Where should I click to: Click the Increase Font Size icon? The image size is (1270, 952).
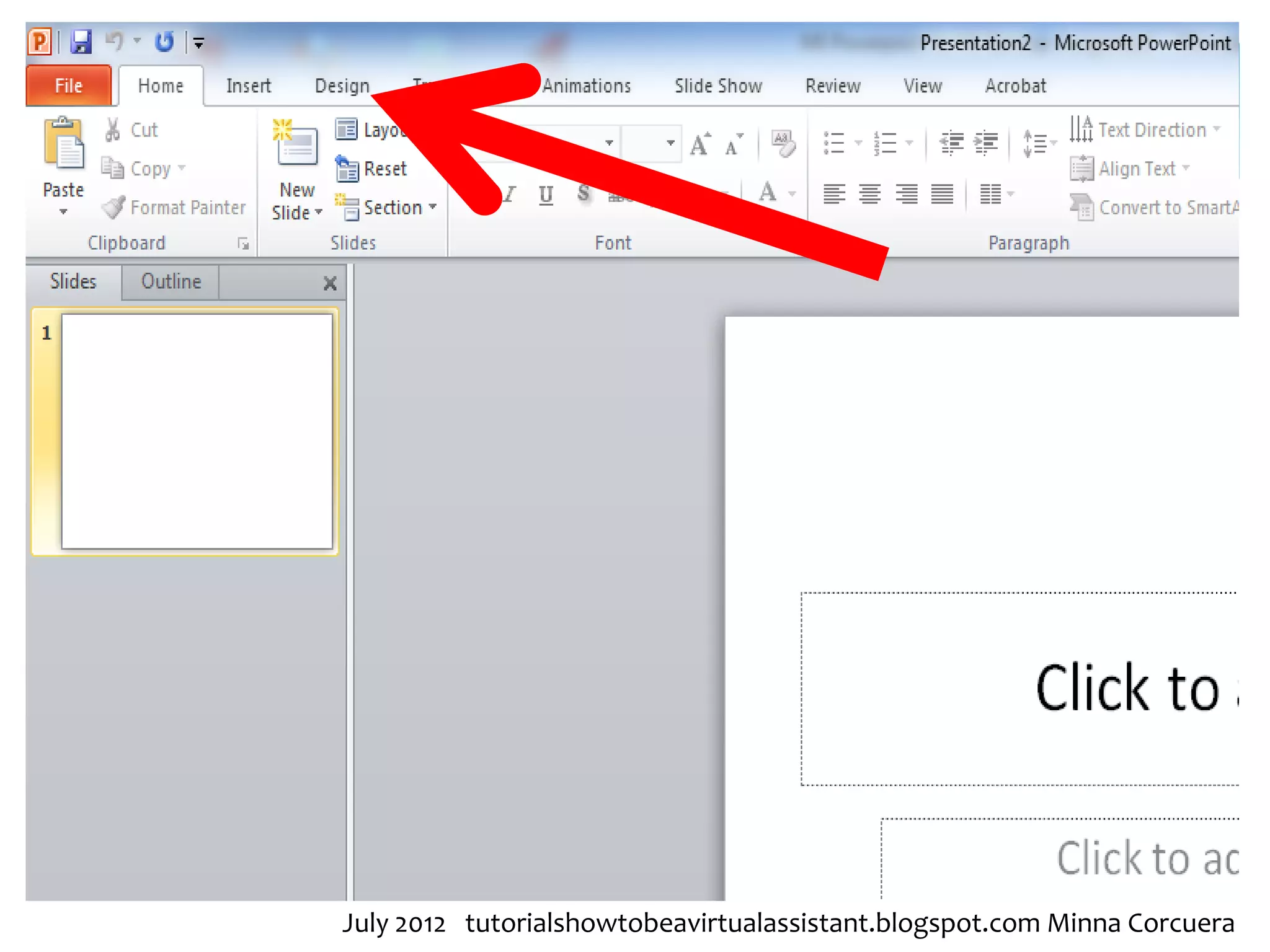coord(701,144)
